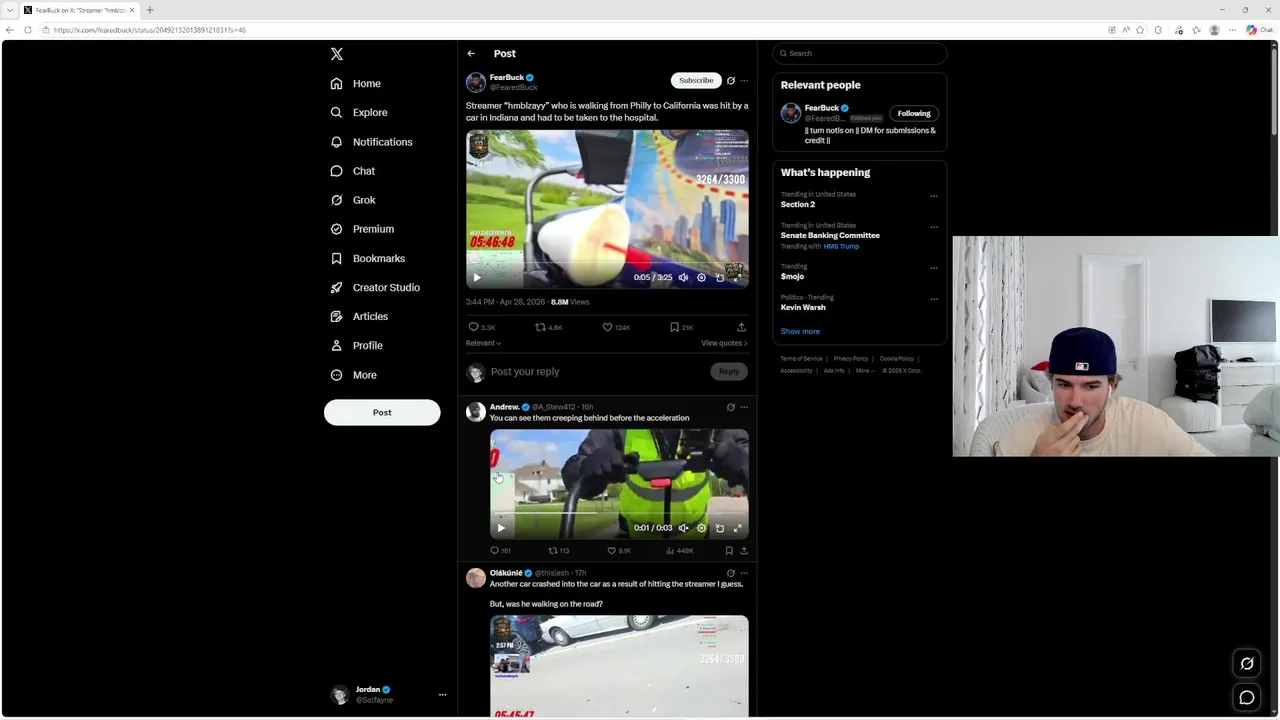Open options for Senate Banking Committee trend
The image size is (1280, 720).
pyautogui.click(x=934, y=227)
